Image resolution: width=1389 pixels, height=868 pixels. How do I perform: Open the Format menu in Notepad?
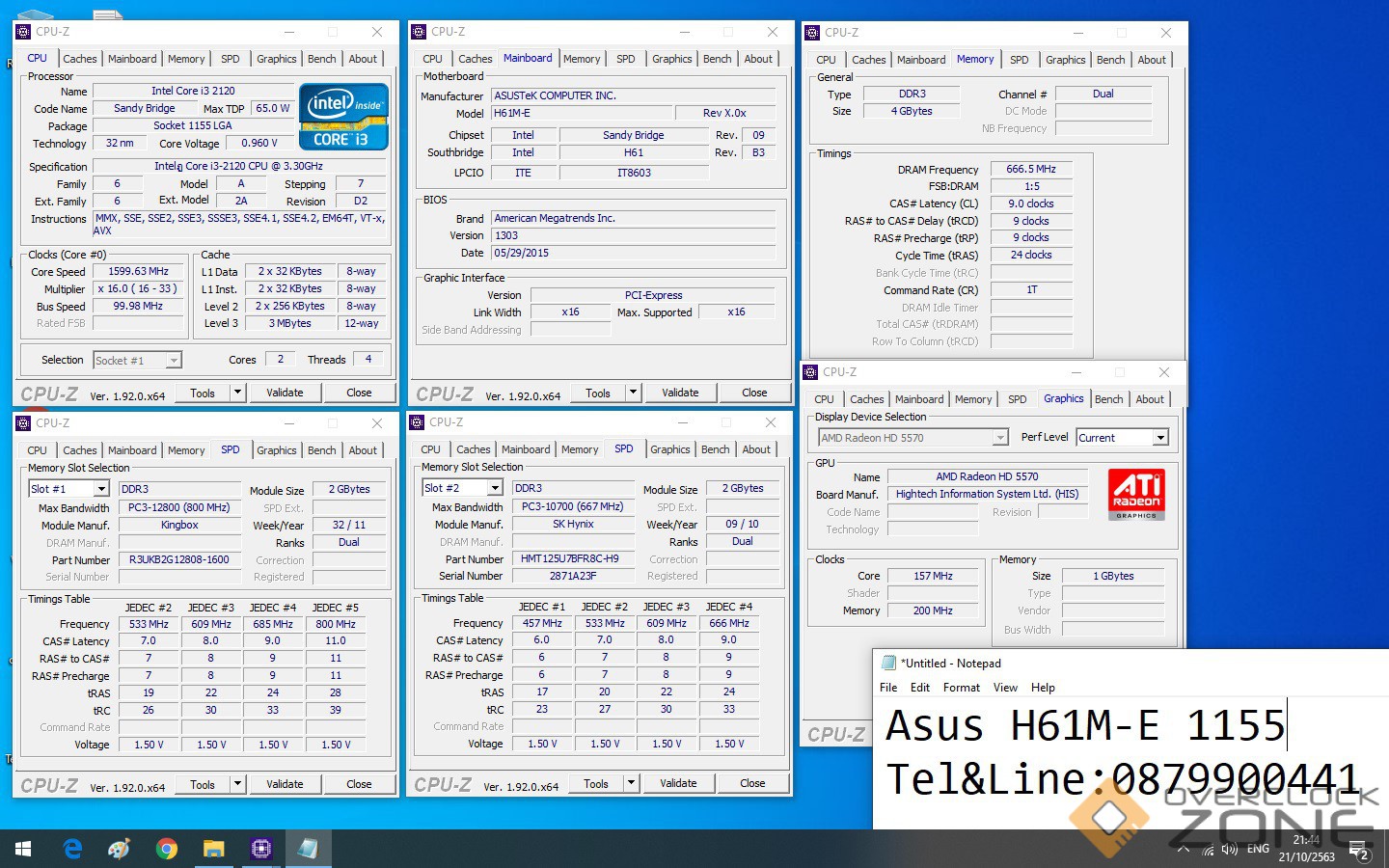961,688
